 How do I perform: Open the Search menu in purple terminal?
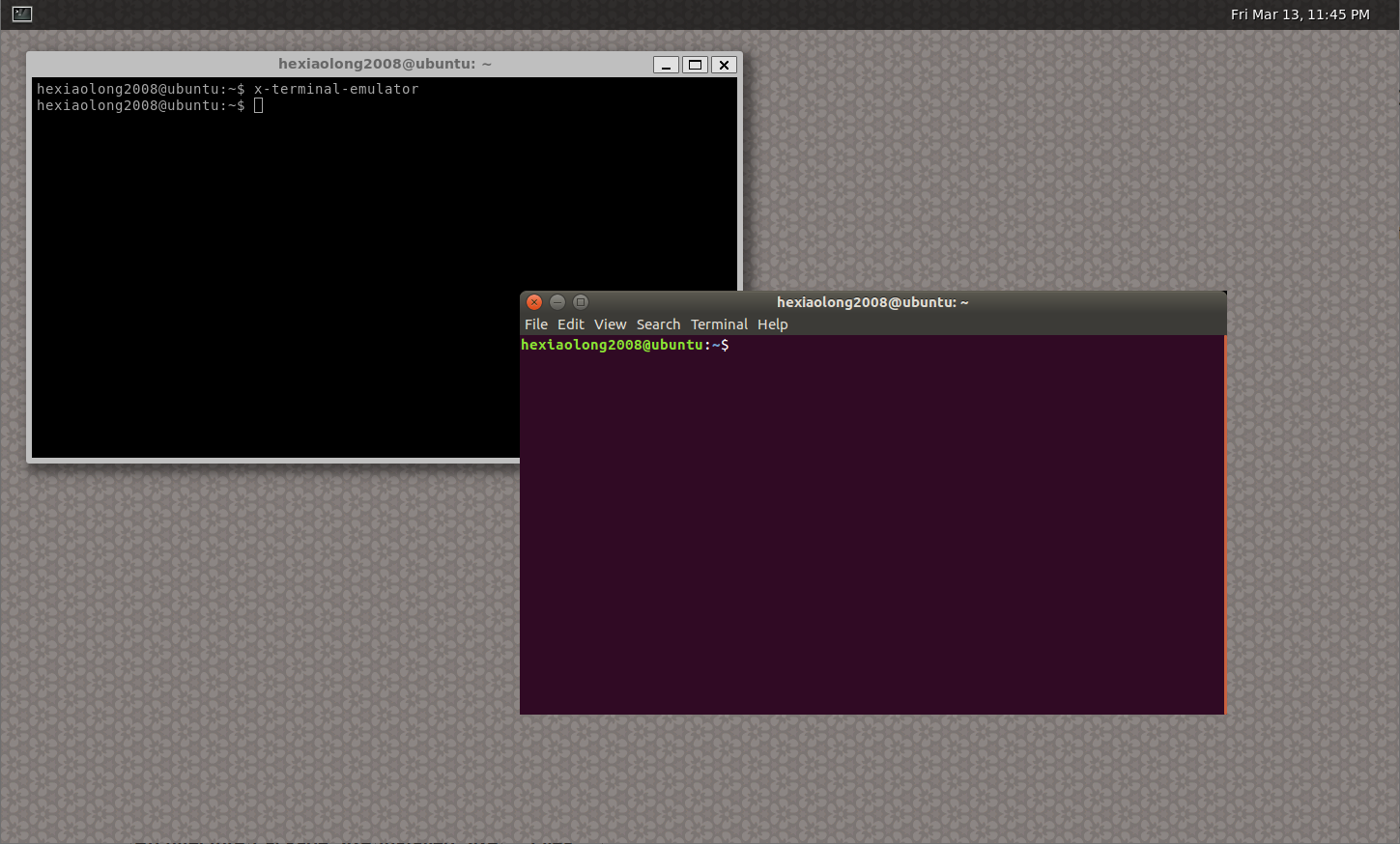tap(658, 324)
